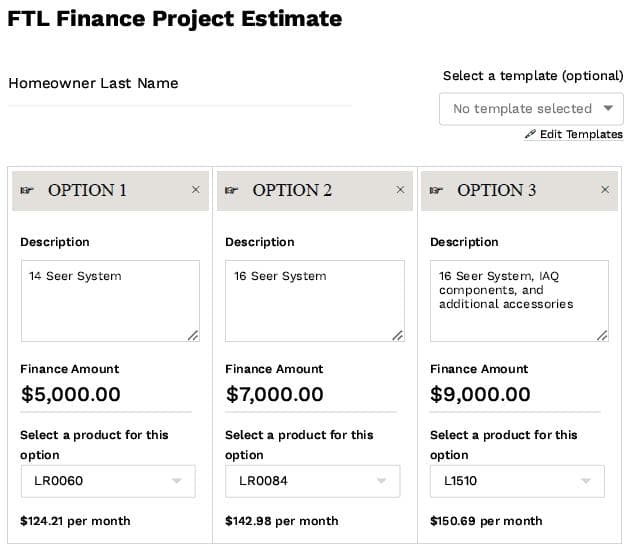This screenshot has height=552, width=631.
Task: Click the resize grip of Option 3 description box
Action: (x=602, y=335)
